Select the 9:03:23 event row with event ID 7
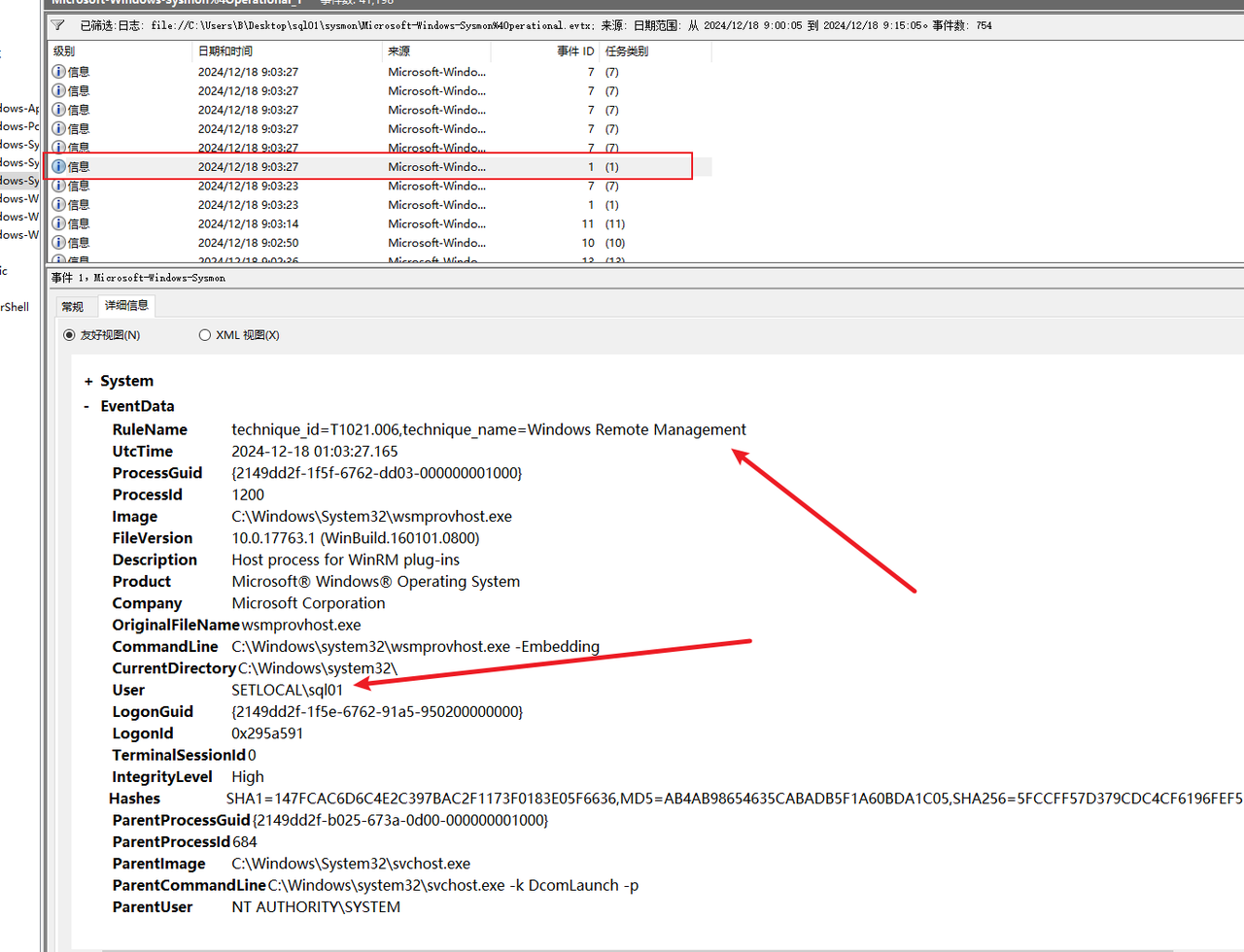The height and width of the screenshot is (952, 1244). 380,186
